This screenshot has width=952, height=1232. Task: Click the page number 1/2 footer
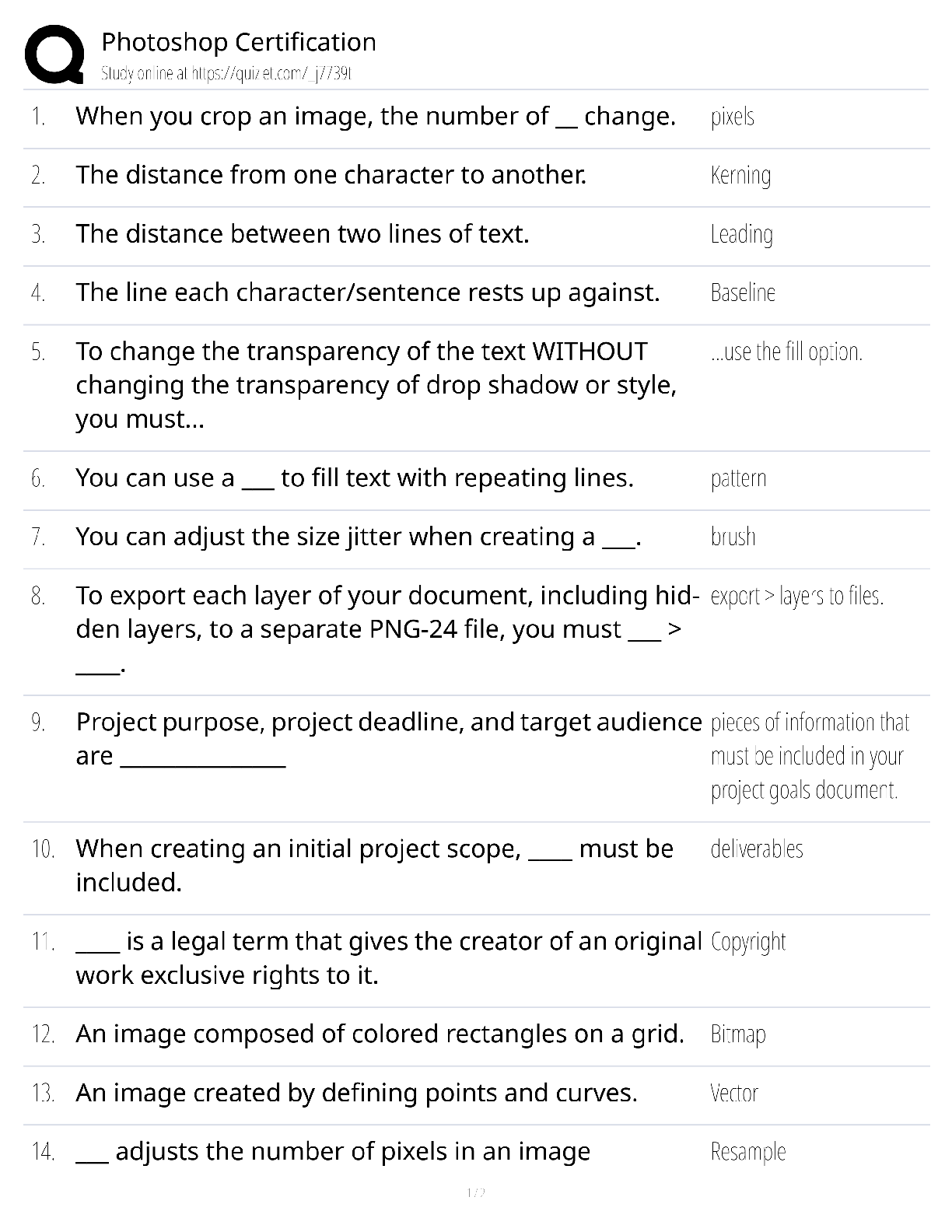[476, 1192]
